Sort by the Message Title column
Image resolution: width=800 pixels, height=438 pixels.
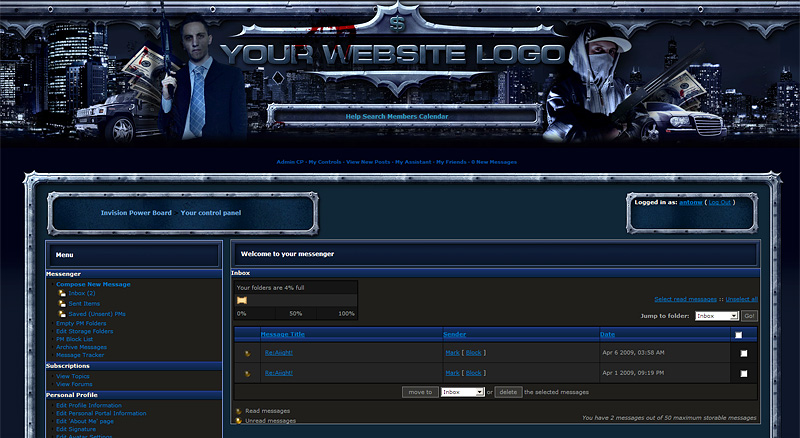[283, 334]
